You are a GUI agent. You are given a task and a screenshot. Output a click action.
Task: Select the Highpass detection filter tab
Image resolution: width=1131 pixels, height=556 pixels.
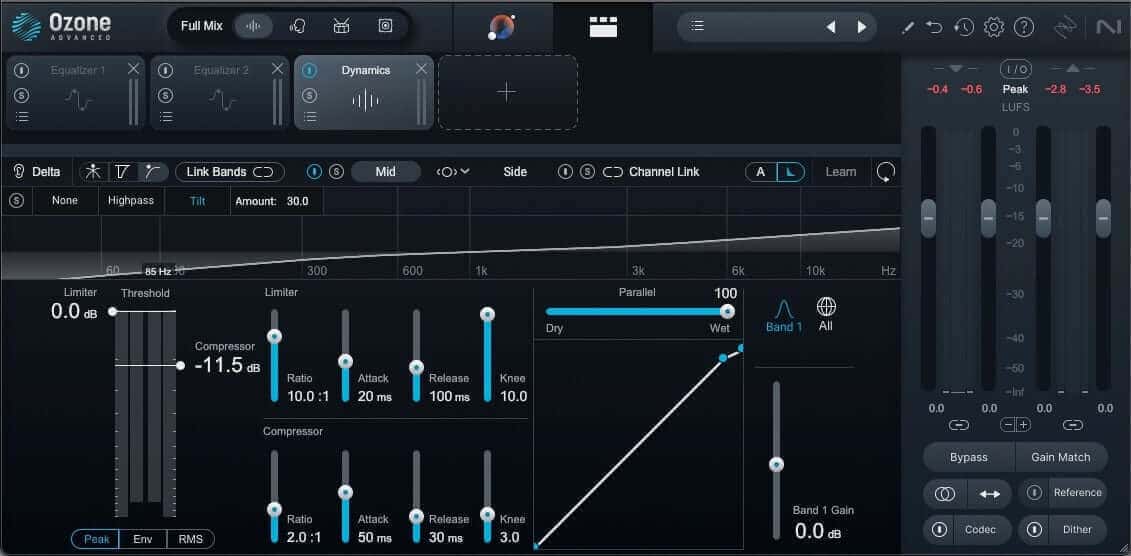pyautogui.click(x=131, y=200)
